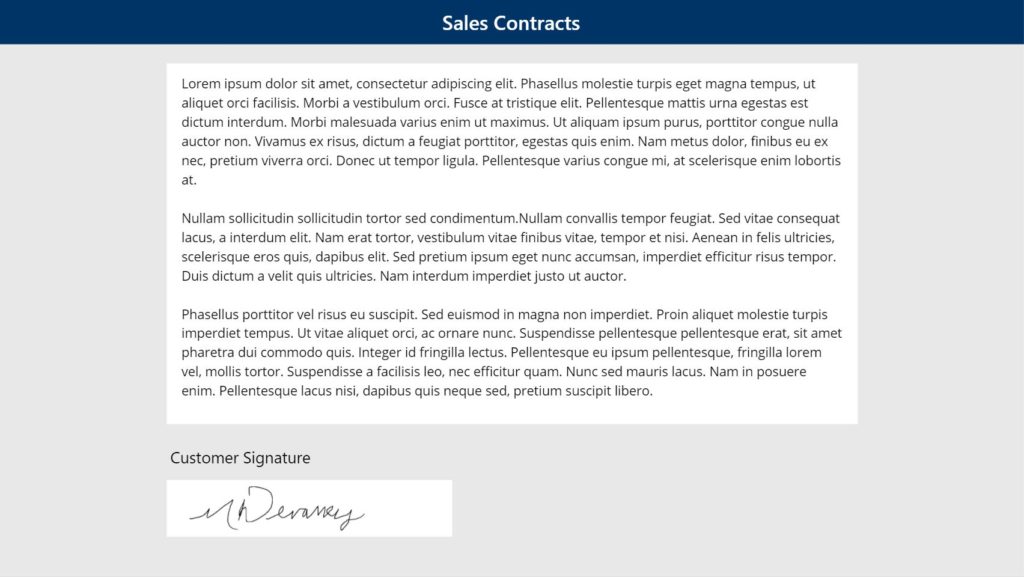Screen dimensions: 1024x577
Task: Click the lone 'at.' ending the first paragraph
Action: pos(189,180)
